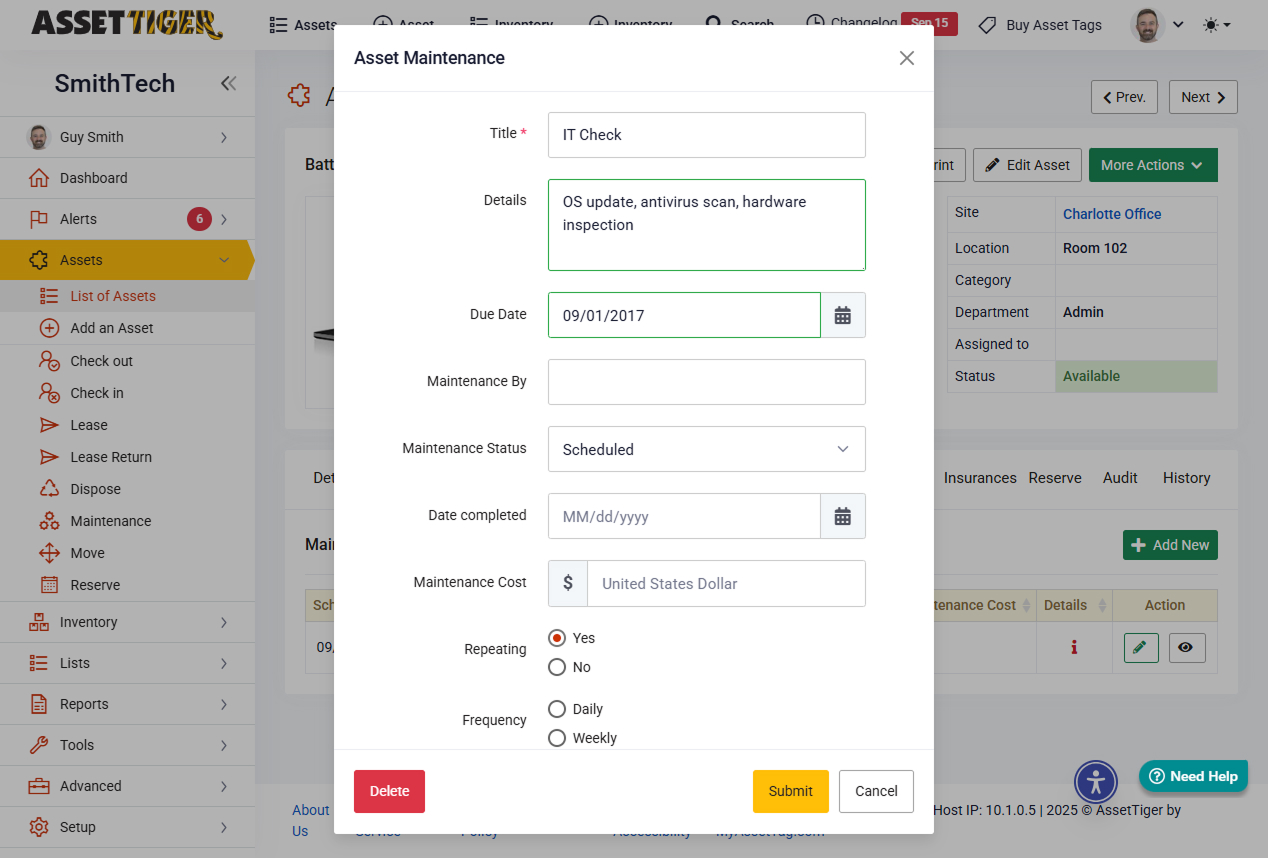Open the Audit tab

click(x=1119, y=478)
